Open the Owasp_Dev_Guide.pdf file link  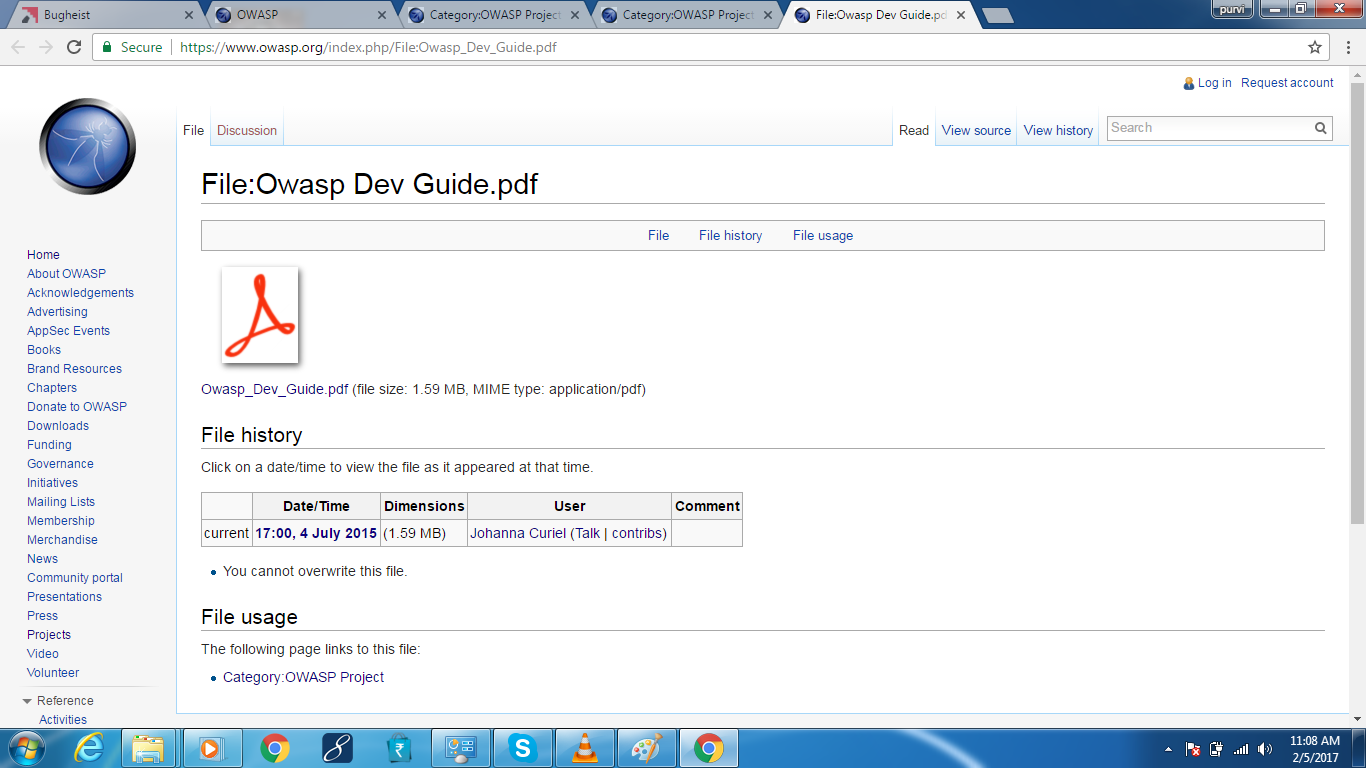click(x=274, y=390)
